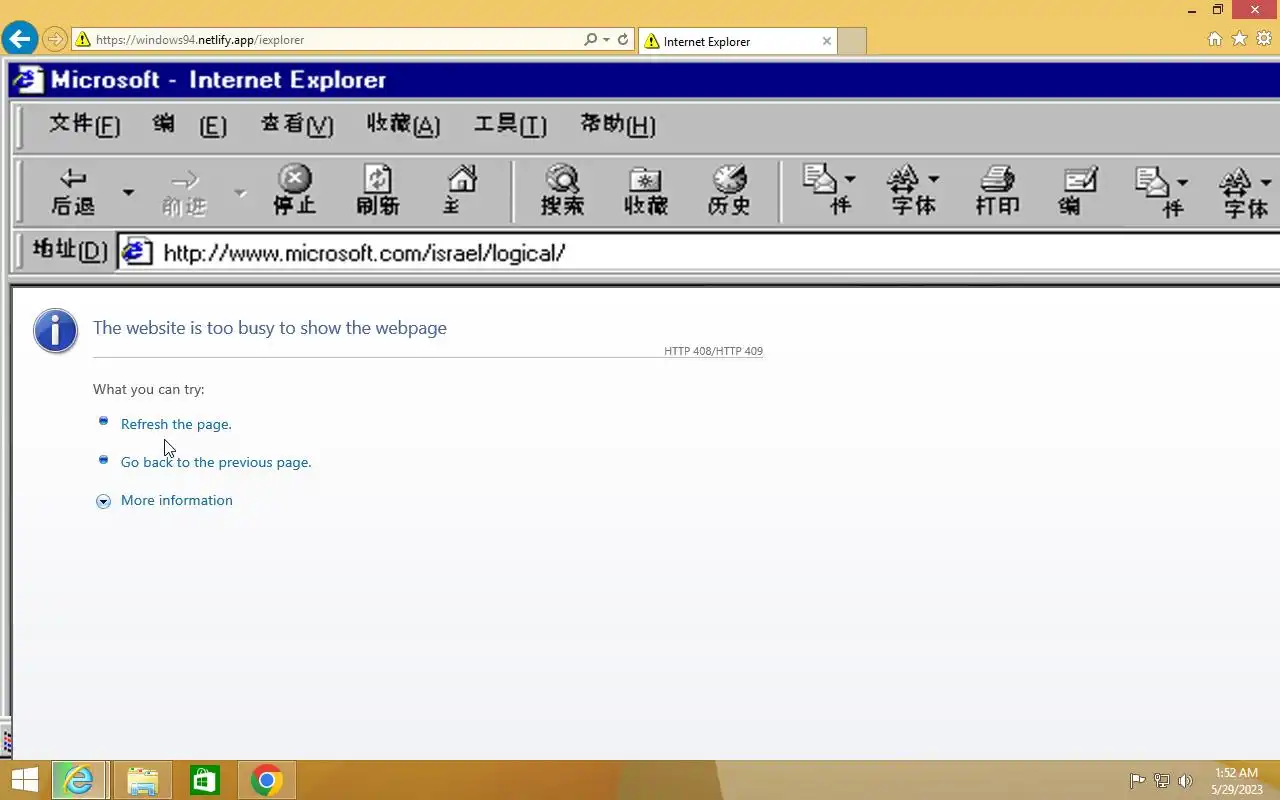This screenshot has height=800, width=1280.
Task: Open a new blank tab button
Action: pyautogui.click(x=852, y=41)
